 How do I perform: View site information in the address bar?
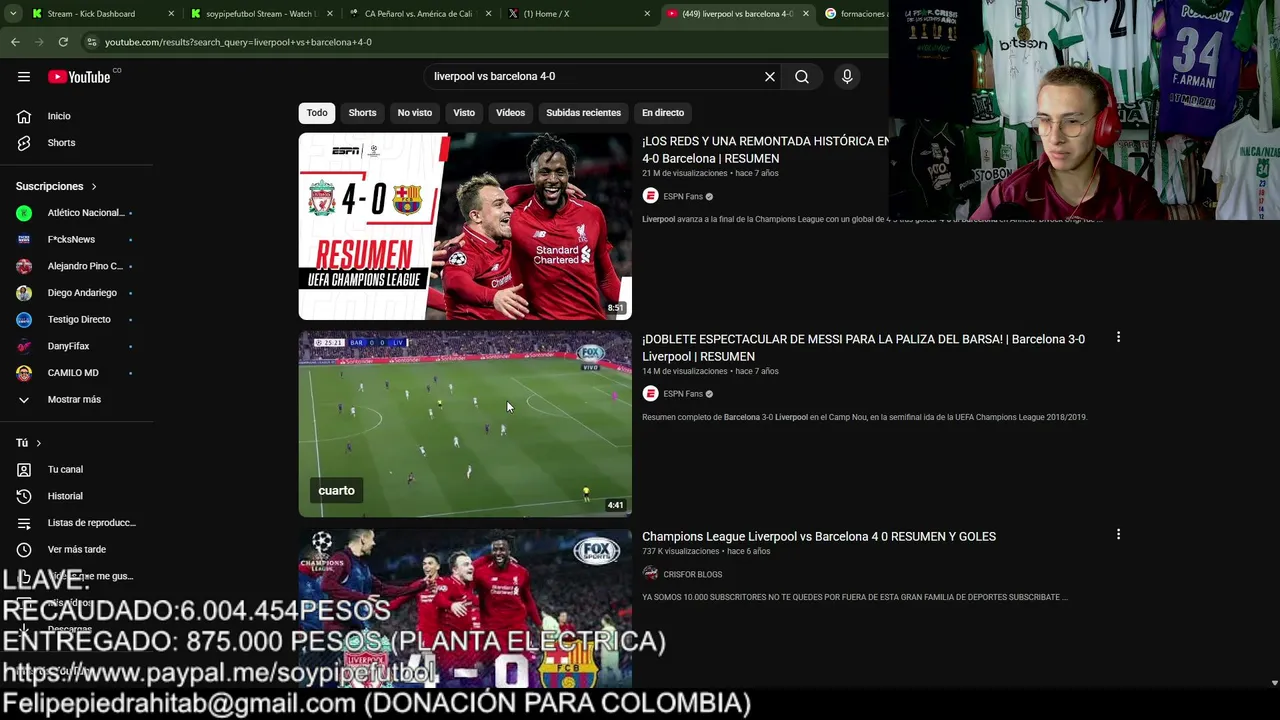click(92, 42)
